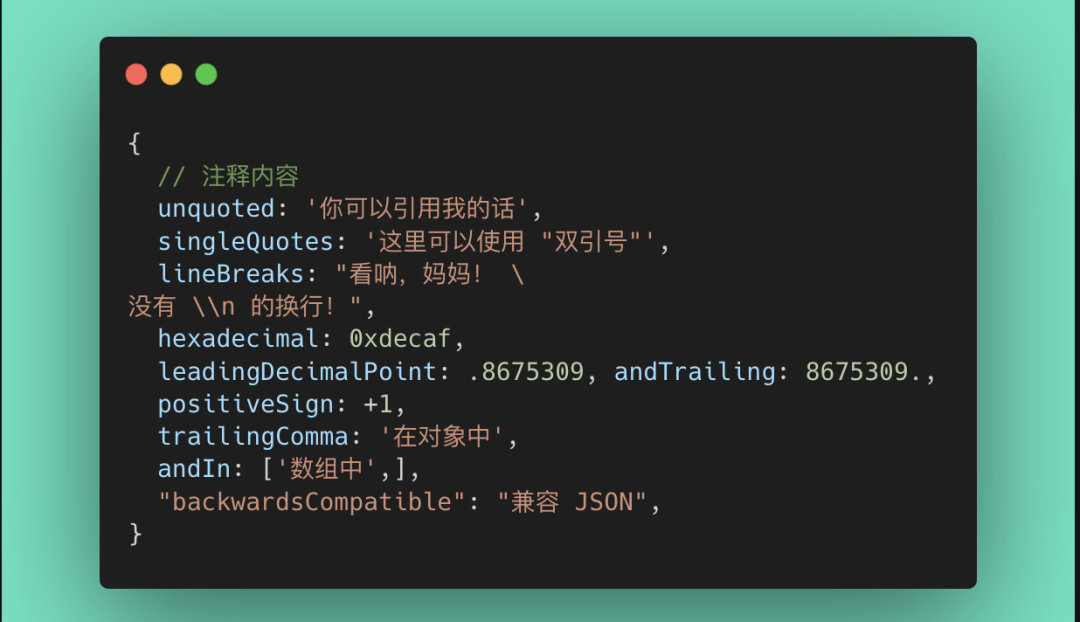The image size is (1080, 622).
Task: Click the yellow minimize dot
Action: pyautogui.click(x=171, y=74)
